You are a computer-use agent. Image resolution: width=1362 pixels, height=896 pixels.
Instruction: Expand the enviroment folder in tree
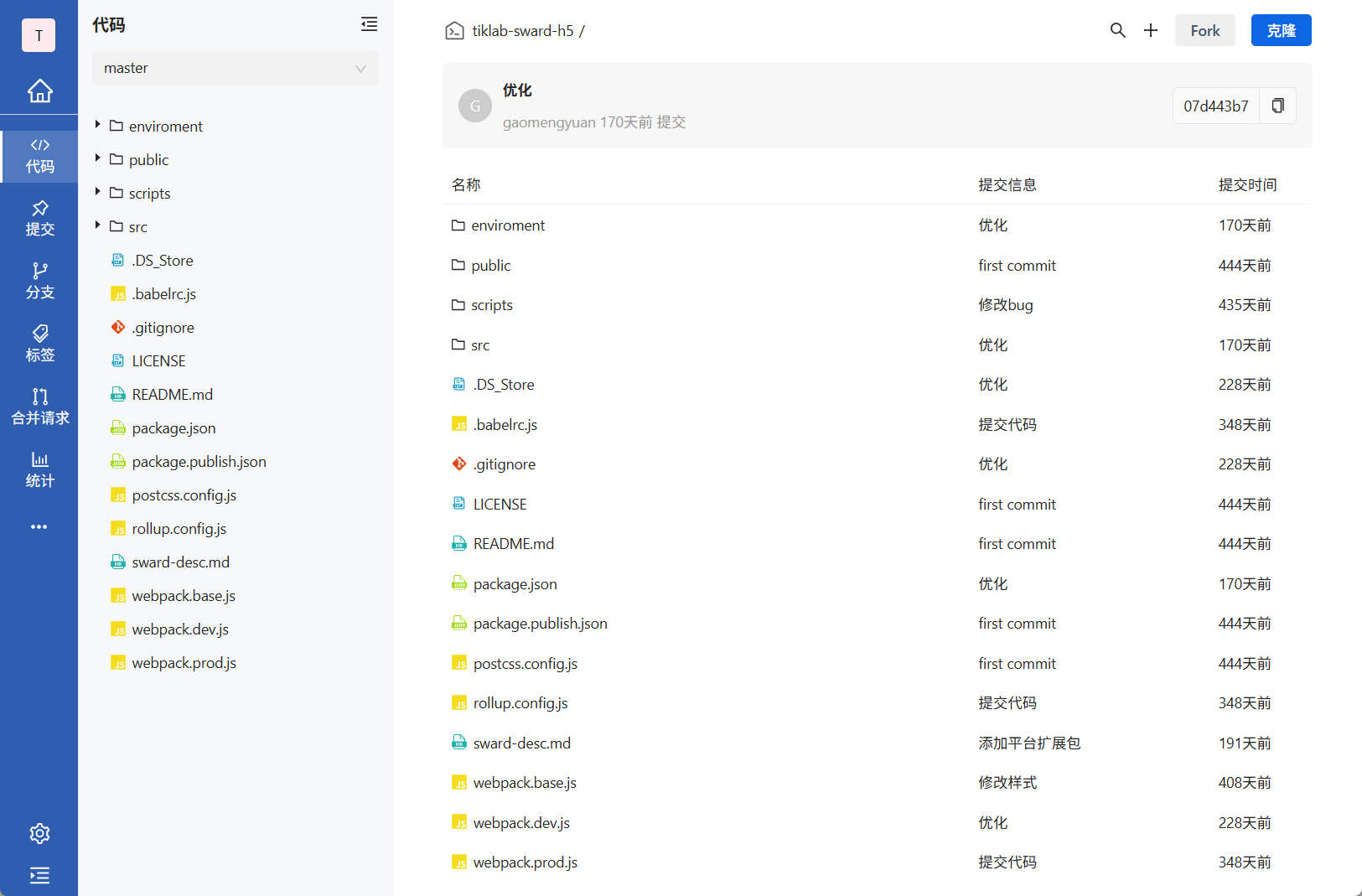(98, 125)
